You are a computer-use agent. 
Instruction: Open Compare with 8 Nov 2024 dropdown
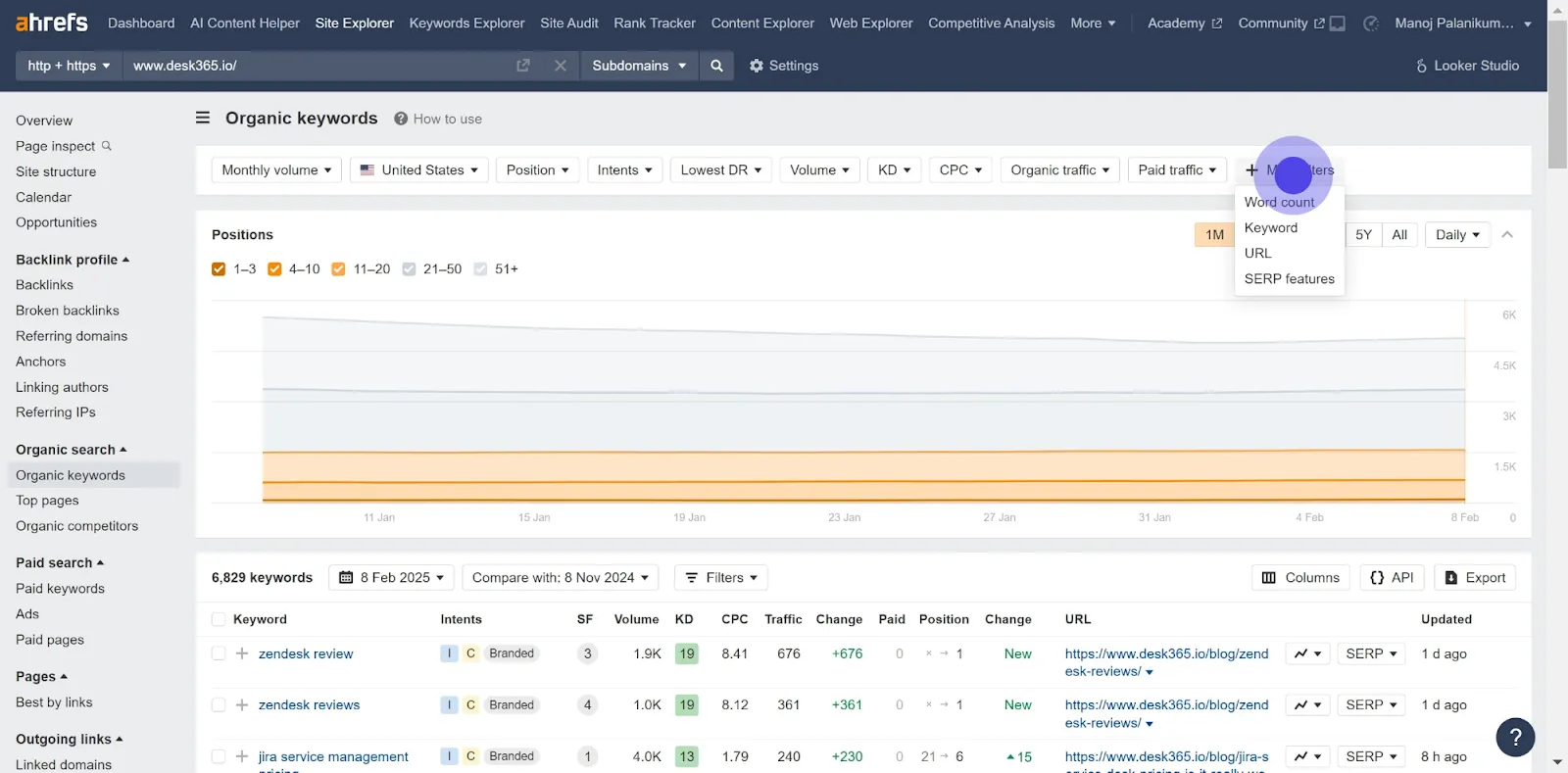pos(560,578)
